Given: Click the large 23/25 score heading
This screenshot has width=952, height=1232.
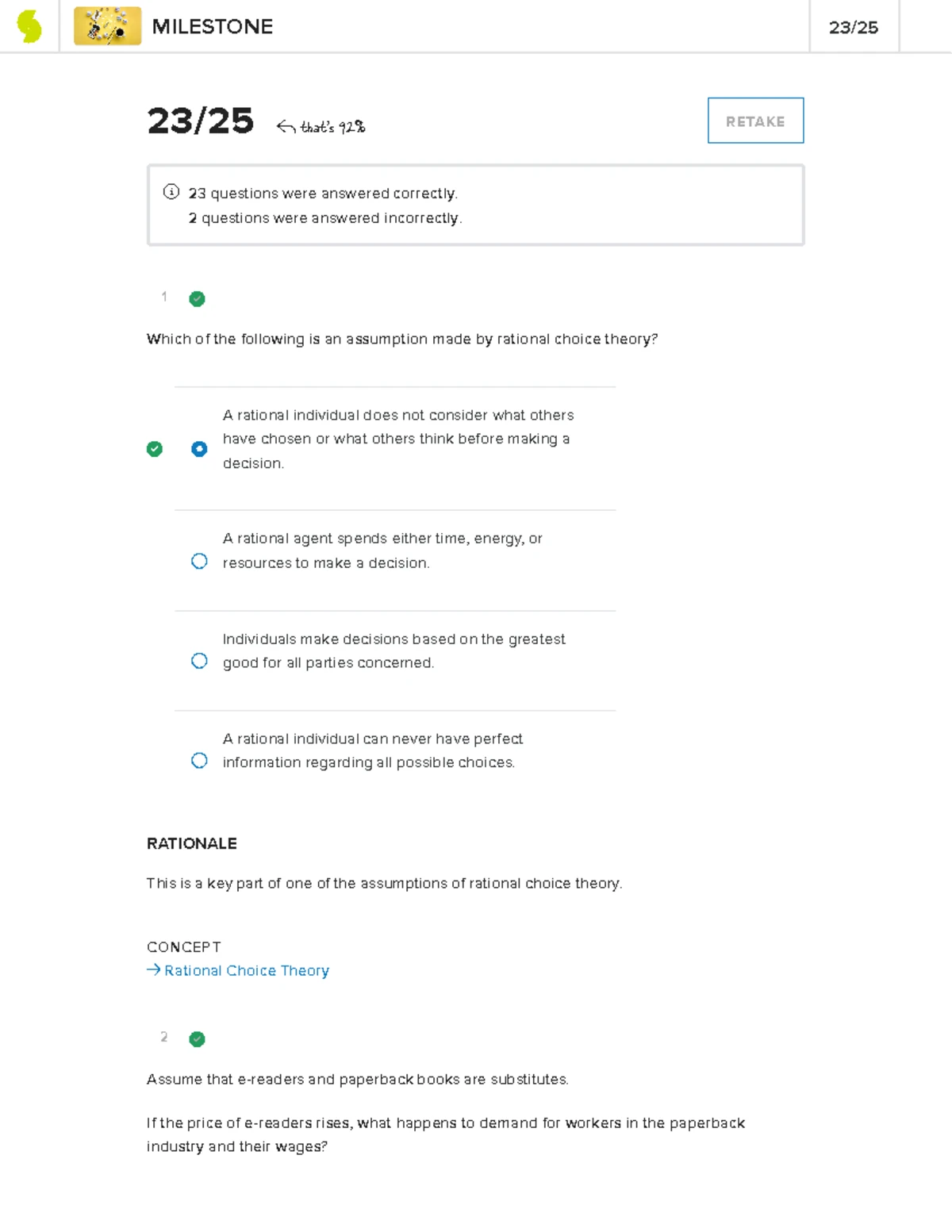Looking at the screenshot, I should (x=201, y=121).
